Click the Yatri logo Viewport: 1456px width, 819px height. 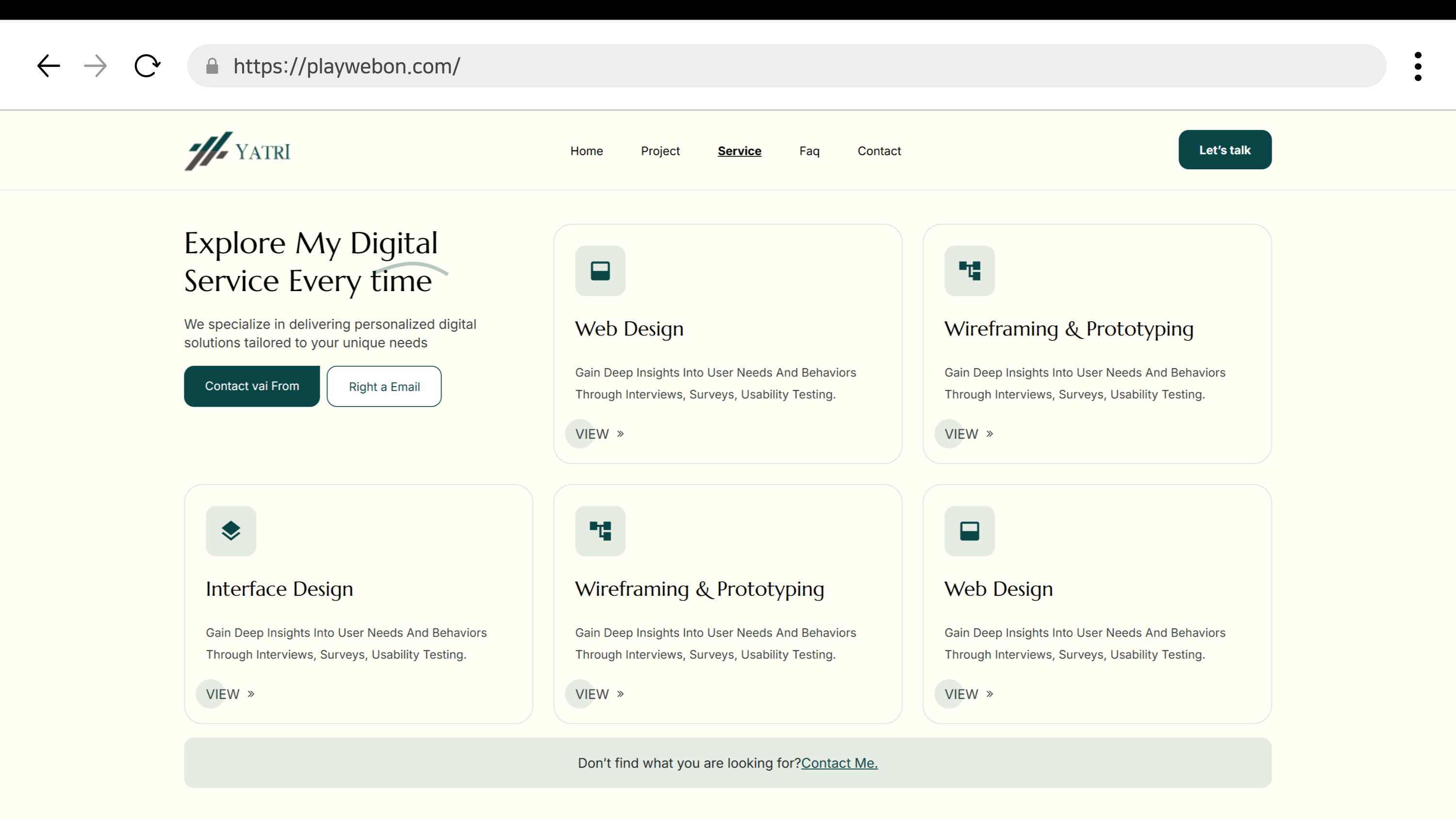tap(237, 151)
